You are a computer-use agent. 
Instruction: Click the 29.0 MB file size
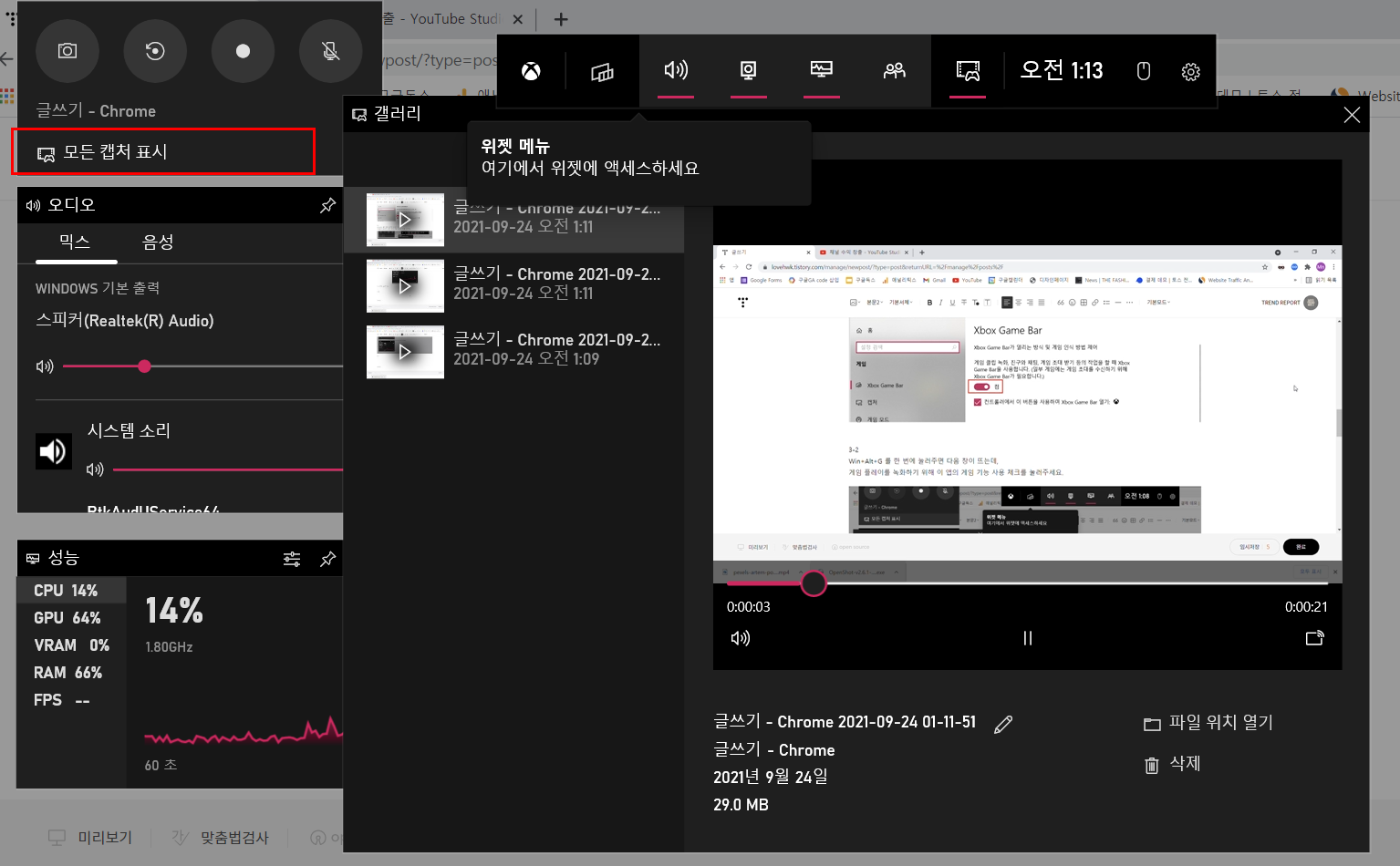[741, 805]
